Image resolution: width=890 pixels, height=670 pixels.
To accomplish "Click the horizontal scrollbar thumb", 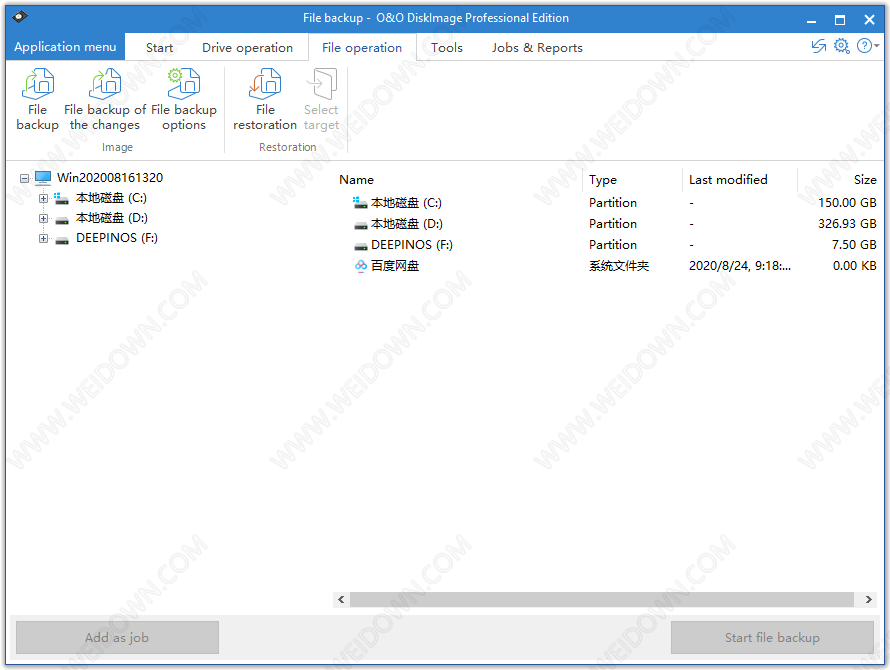I will pos(602,600).
